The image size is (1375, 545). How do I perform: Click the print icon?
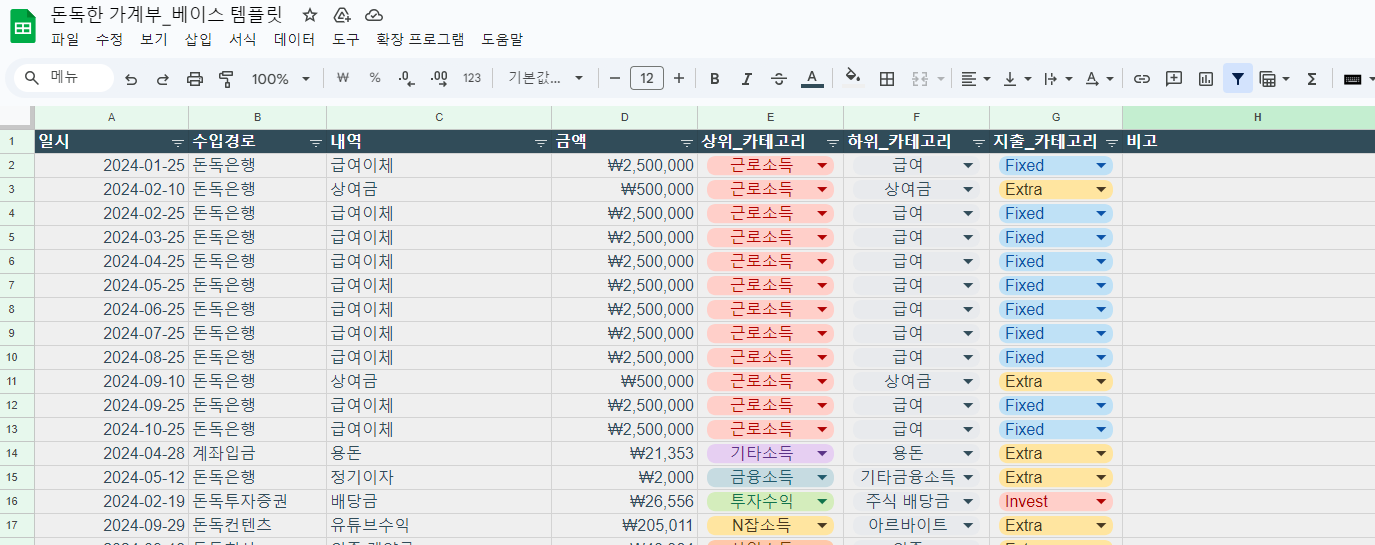pos(195,79)
